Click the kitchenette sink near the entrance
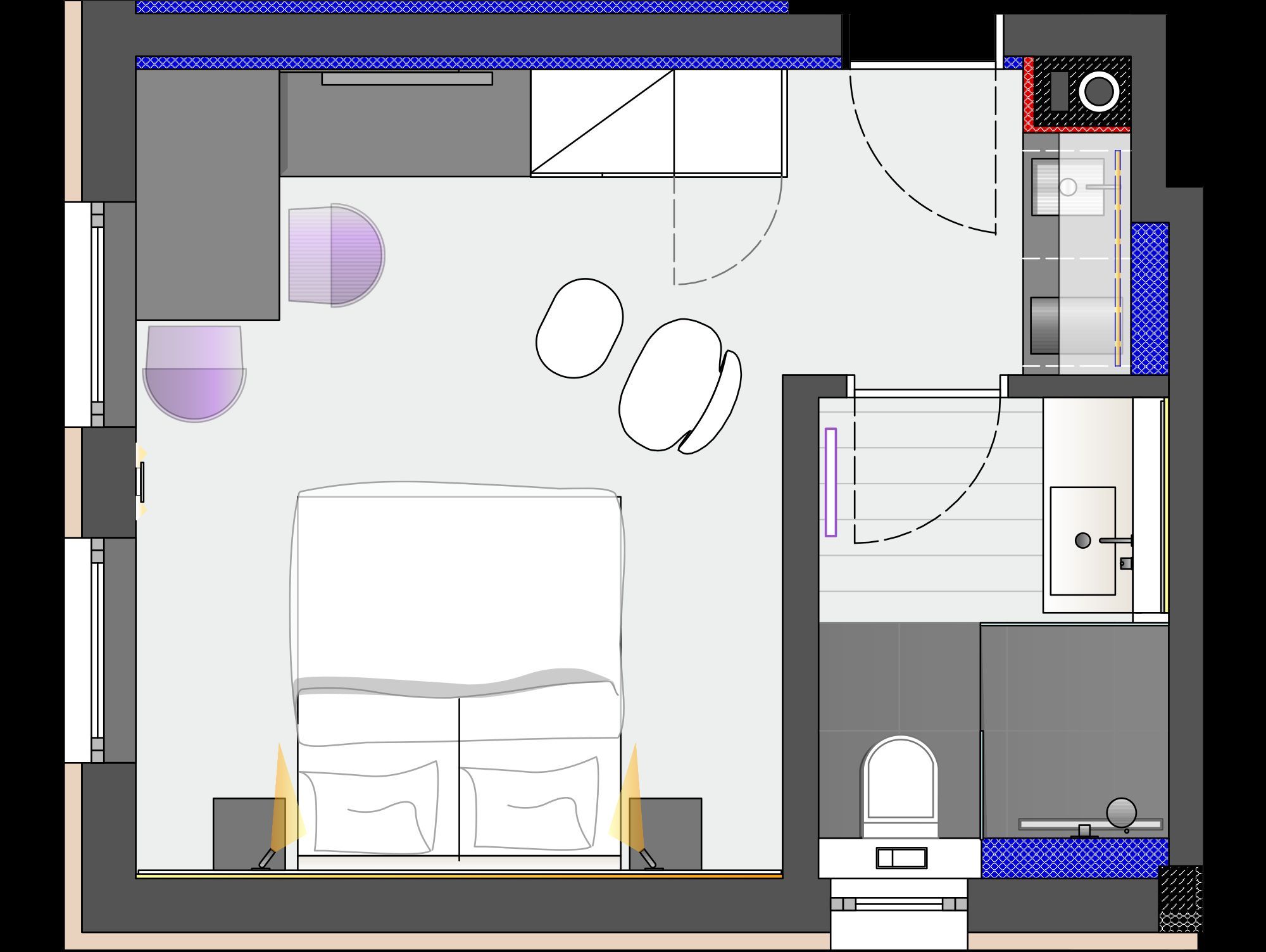The width and height of the screenshot is (1266, 952). pyautogui.click(x=1068, y=187)
